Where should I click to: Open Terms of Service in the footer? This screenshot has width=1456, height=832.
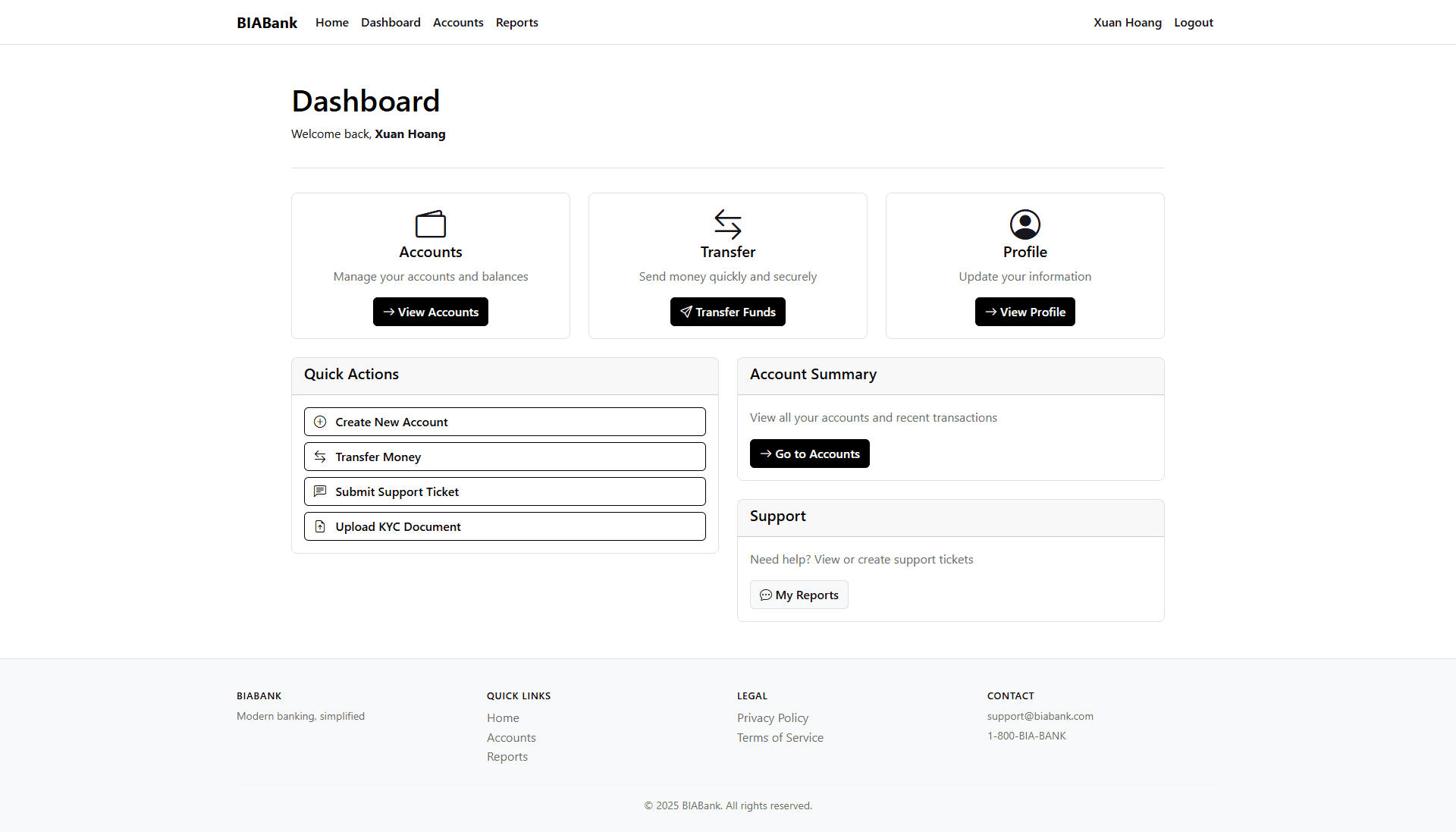780,737
